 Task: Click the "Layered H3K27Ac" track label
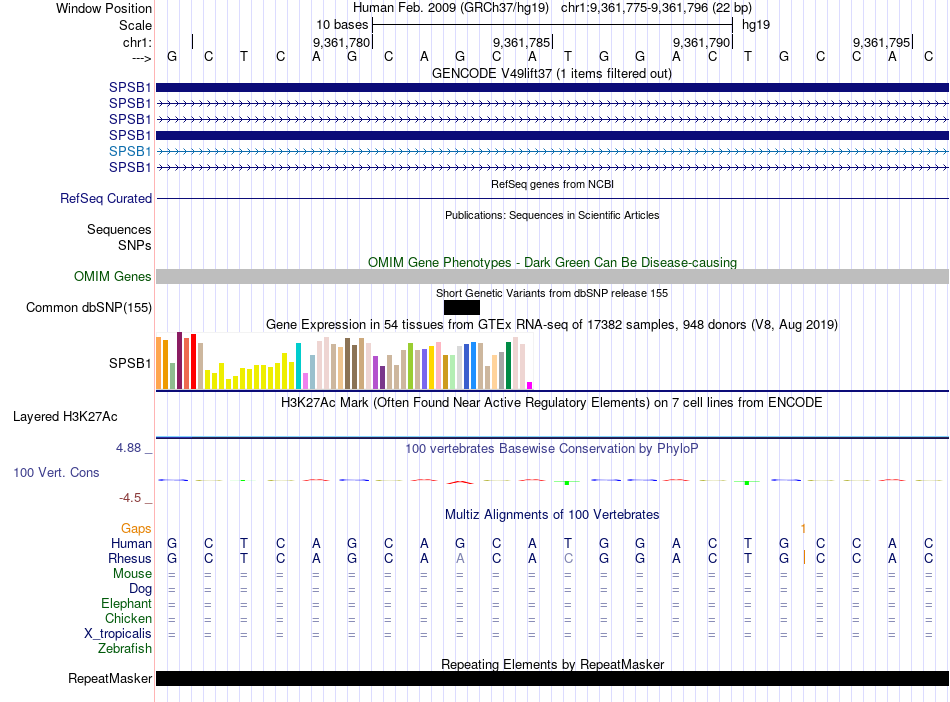point(65,416)
